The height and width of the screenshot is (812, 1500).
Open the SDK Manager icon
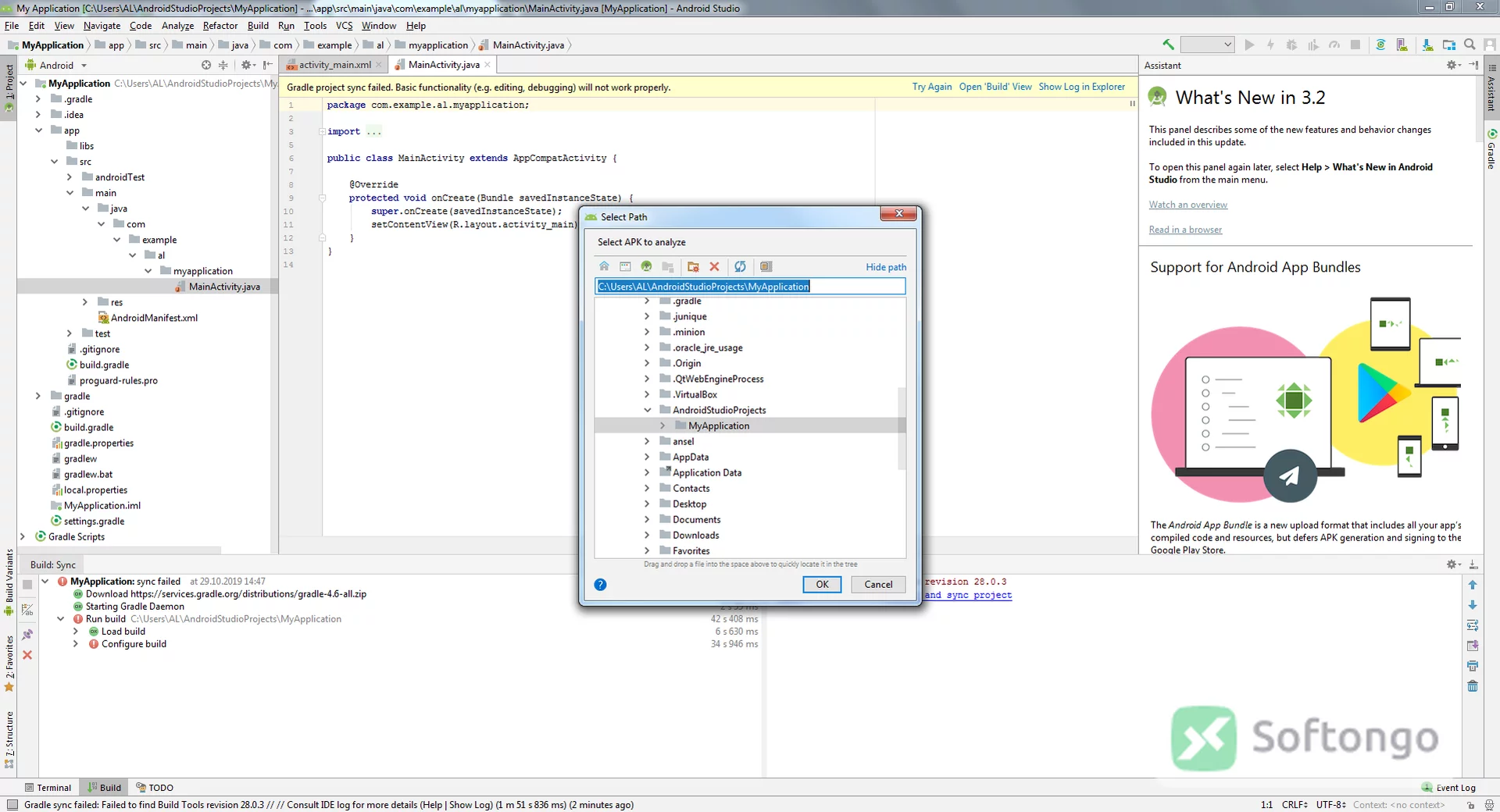click(x=1427, y=45)
